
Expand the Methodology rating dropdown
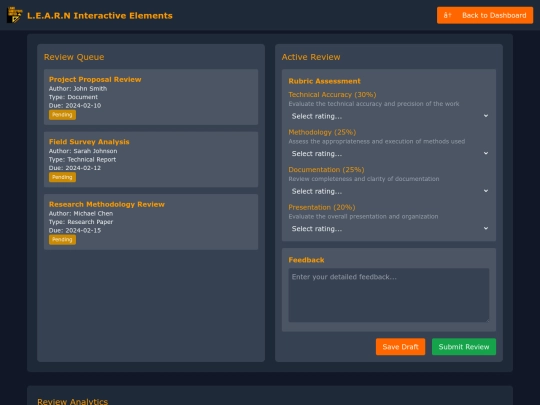389,154
